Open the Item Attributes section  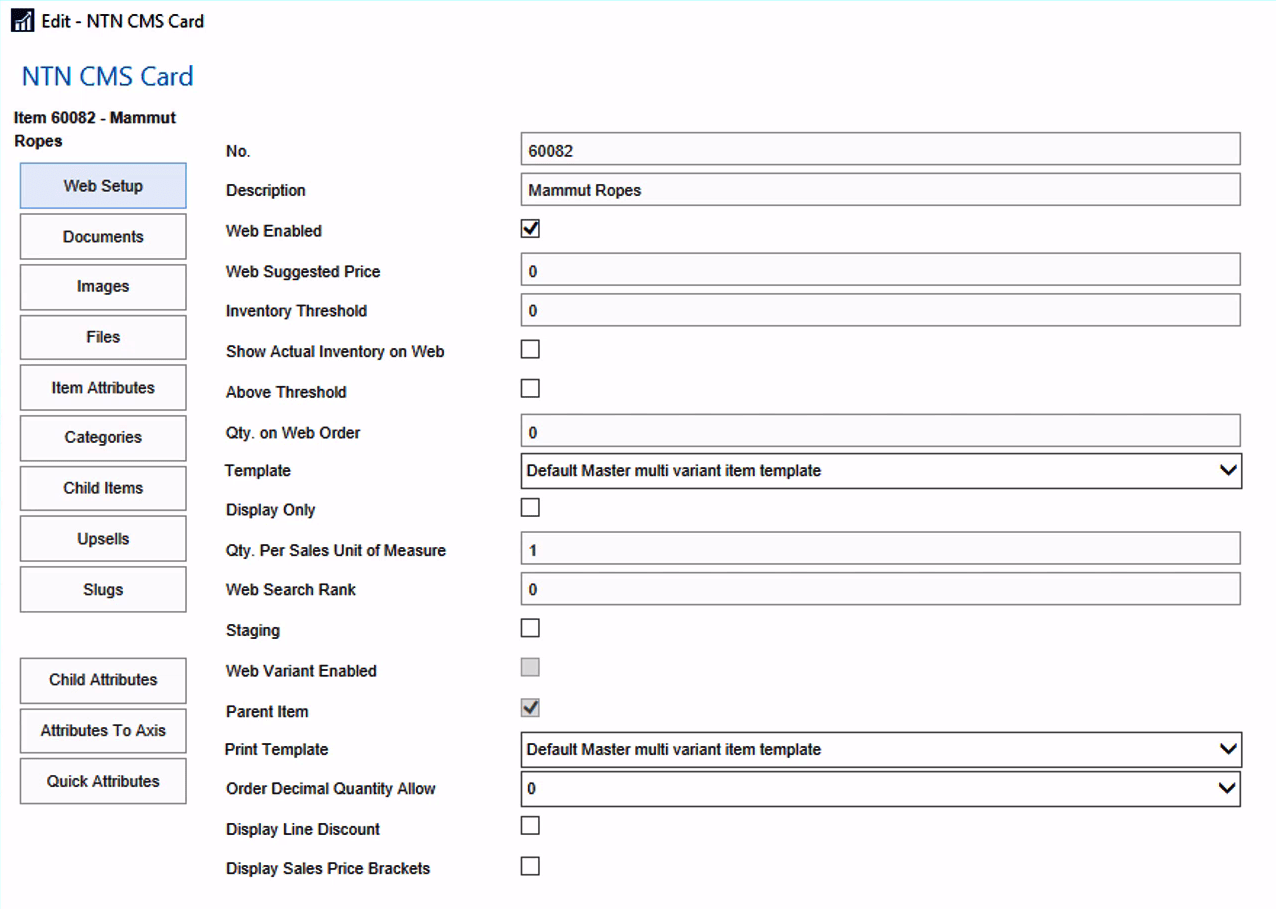tap(102, 387)
